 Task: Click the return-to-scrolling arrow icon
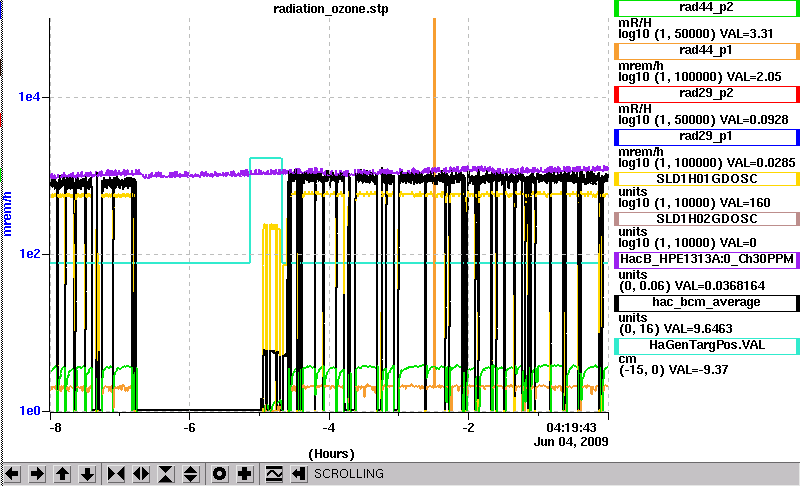[x=299, y=474]
